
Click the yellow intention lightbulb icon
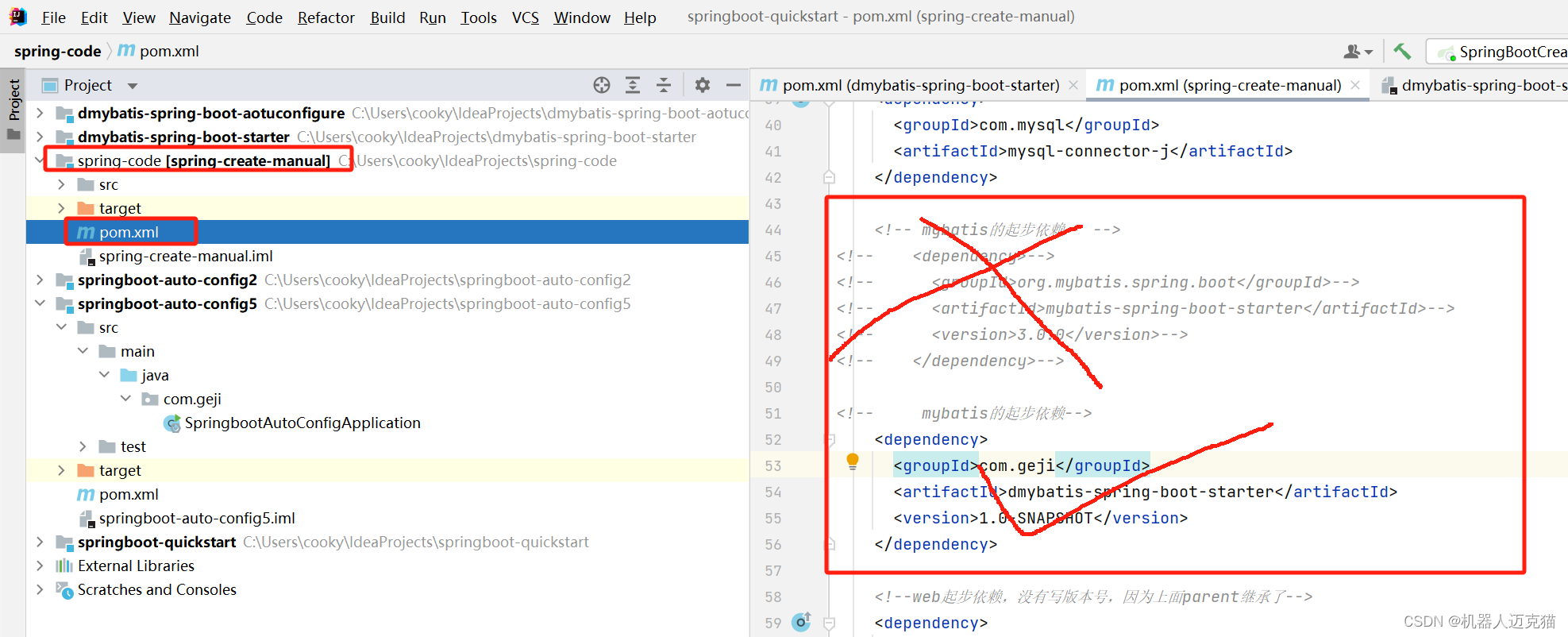[x=853, y=461]
